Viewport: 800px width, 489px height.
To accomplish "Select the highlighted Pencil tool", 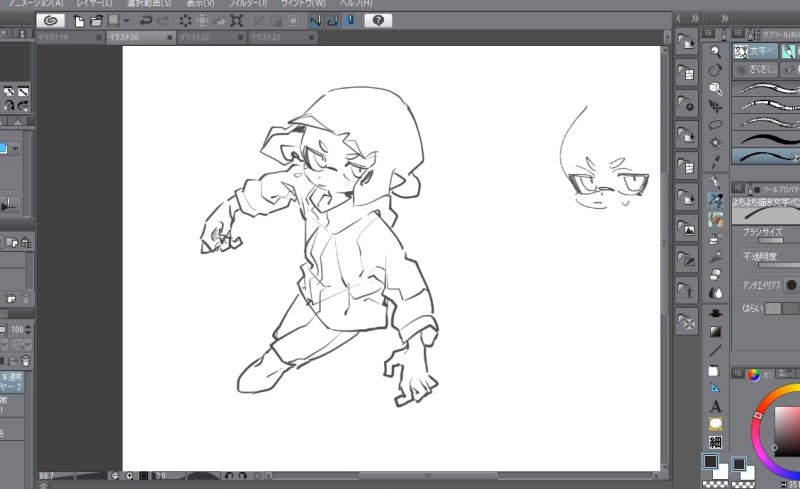I will click(x=715, y=200).
